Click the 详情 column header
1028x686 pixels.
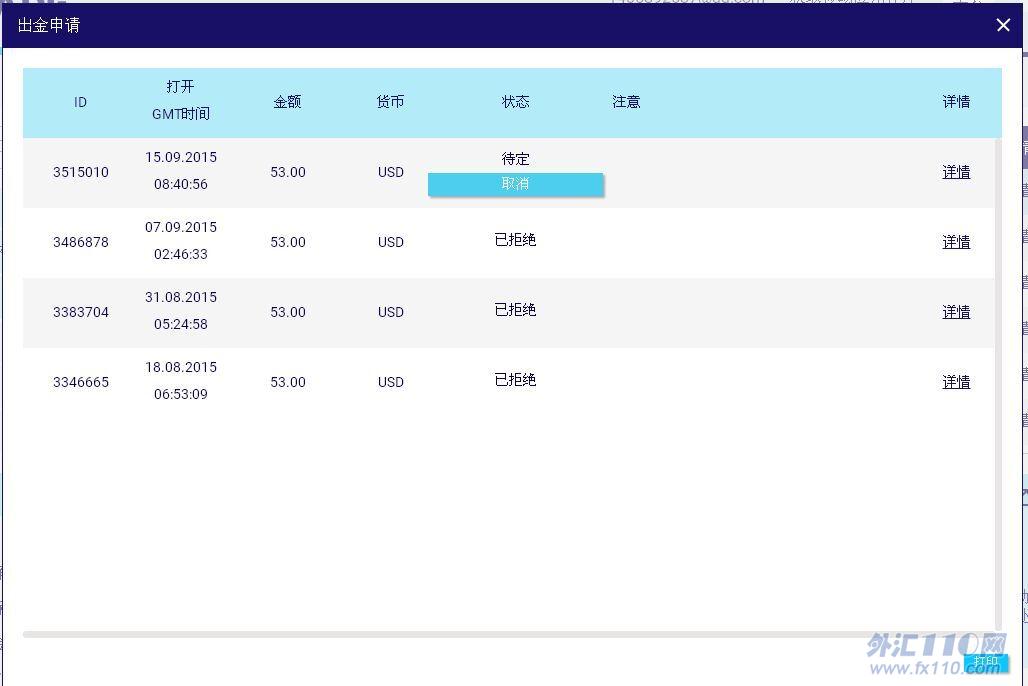tap(956, 102)
